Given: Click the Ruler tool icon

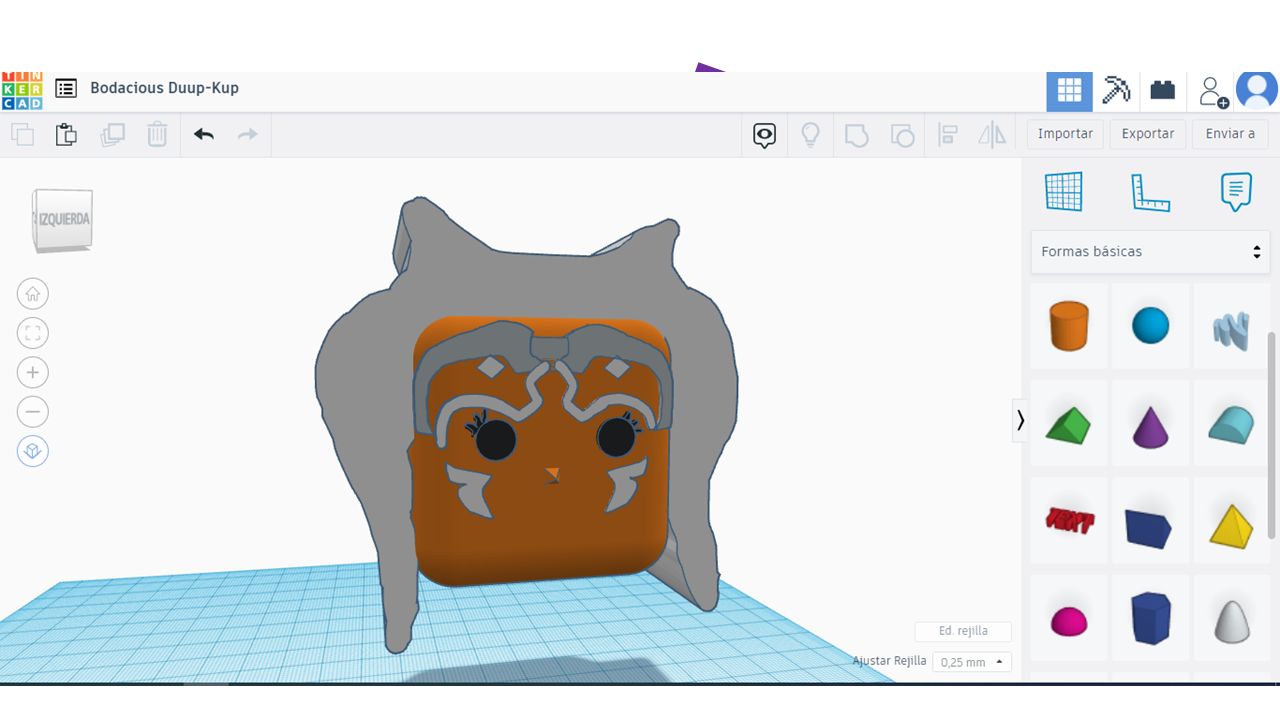Looking at the screenshot, I should [x=1150, y=192].
